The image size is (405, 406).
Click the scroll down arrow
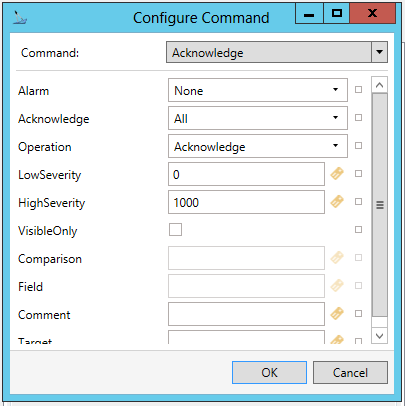point(379,335)
